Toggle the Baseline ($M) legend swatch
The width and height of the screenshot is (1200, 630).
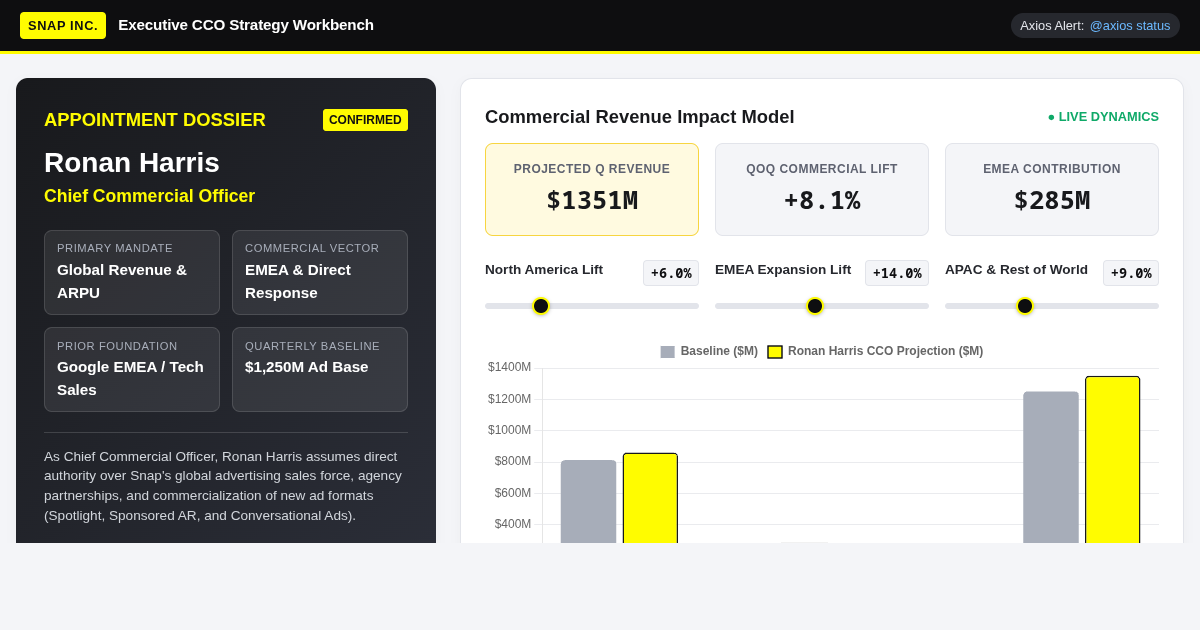667,352
